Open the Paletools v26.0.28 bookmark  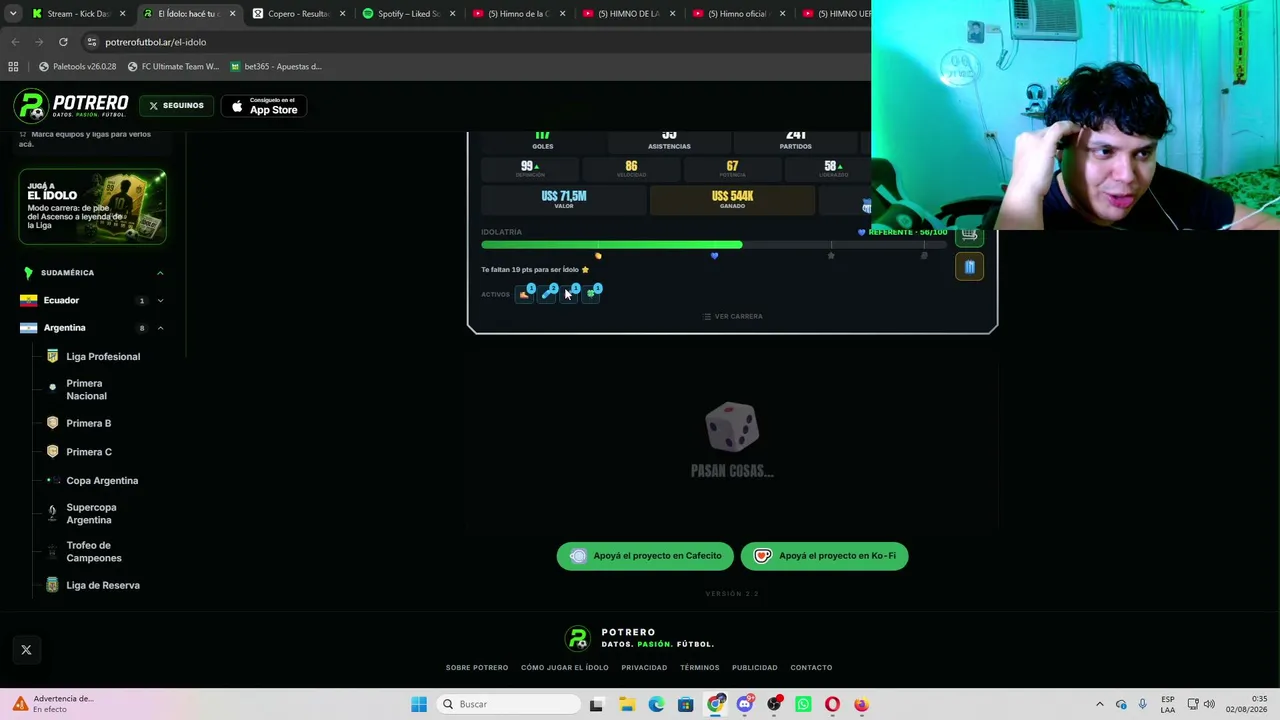[x=77, y=67]
